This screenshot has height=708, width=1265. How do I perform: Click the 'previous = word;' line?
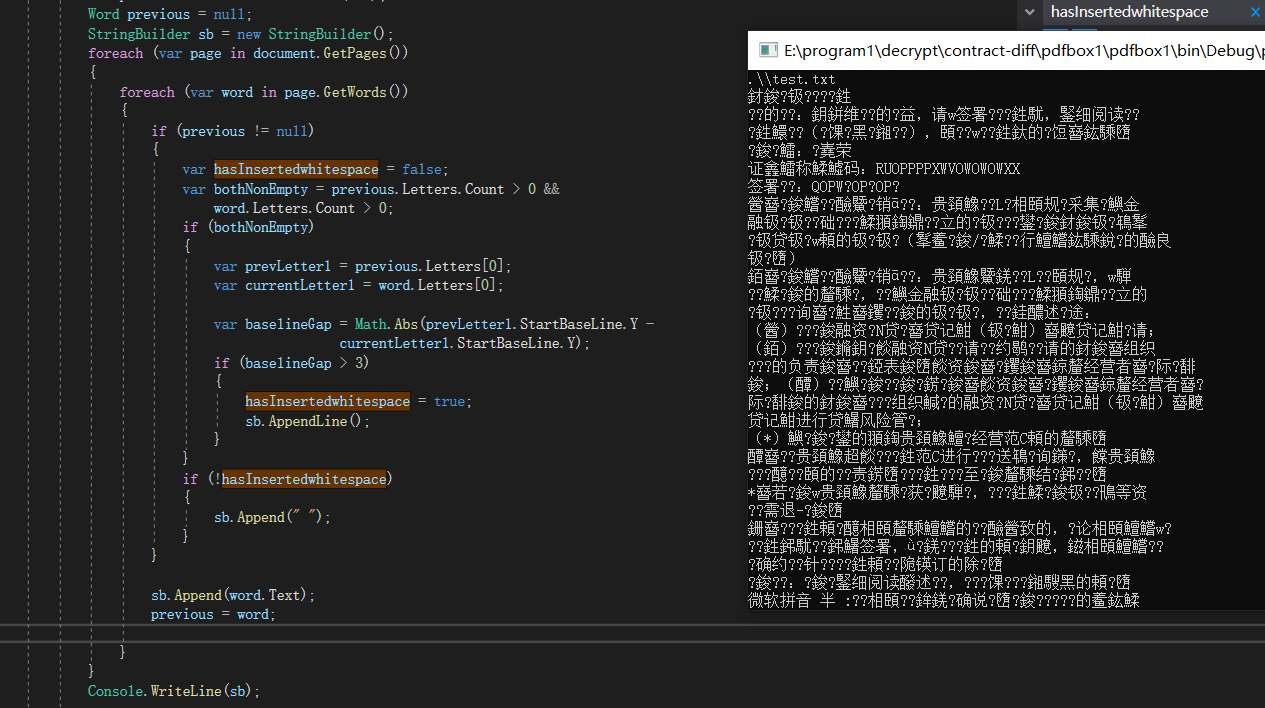[213, 614]
